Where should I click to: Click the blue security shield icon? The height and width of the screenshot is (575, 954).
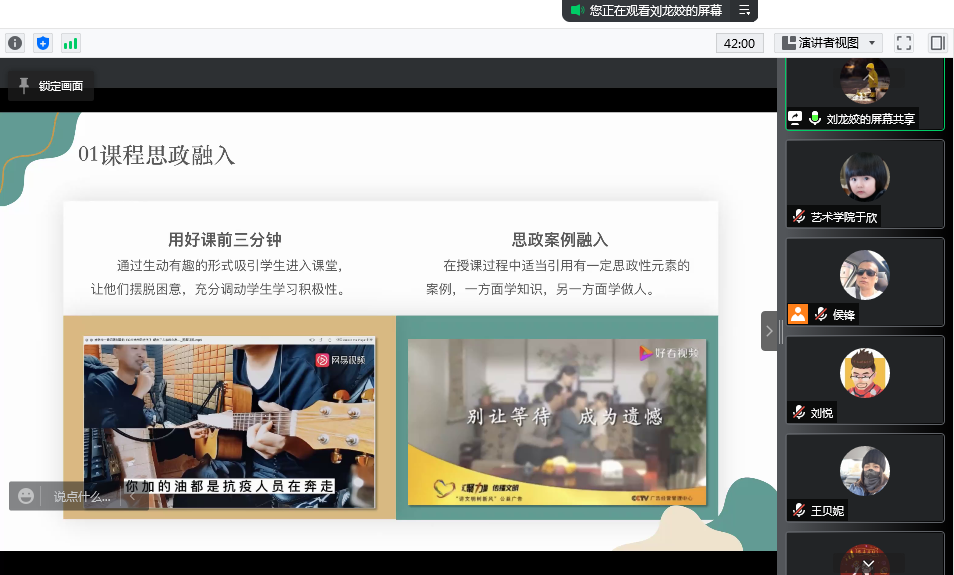(x=43, y=43)
